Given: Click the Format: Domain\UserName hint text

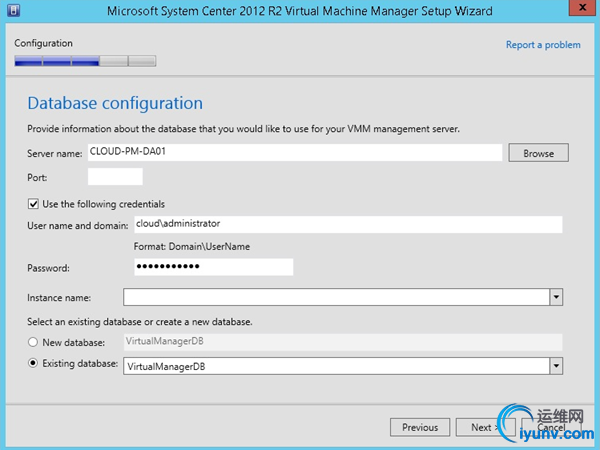Looking at the screenshot, I should coord(192,246).
